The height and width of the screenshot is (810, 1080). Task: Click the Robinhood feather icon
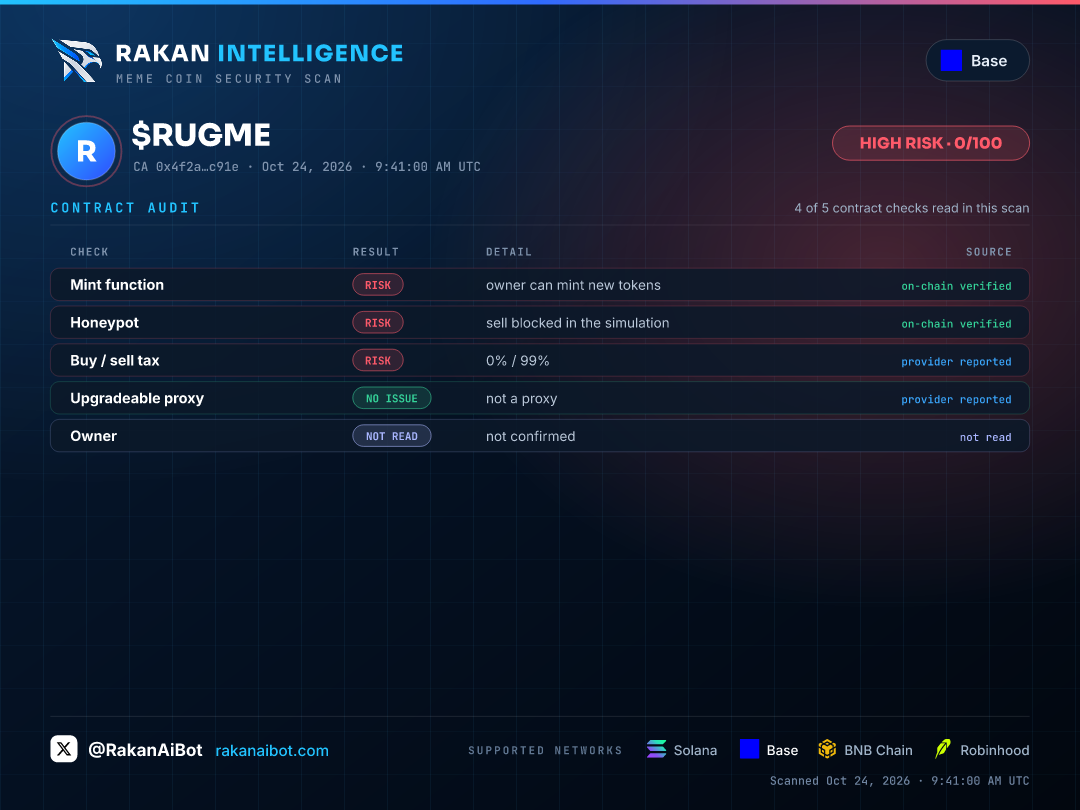943,749
